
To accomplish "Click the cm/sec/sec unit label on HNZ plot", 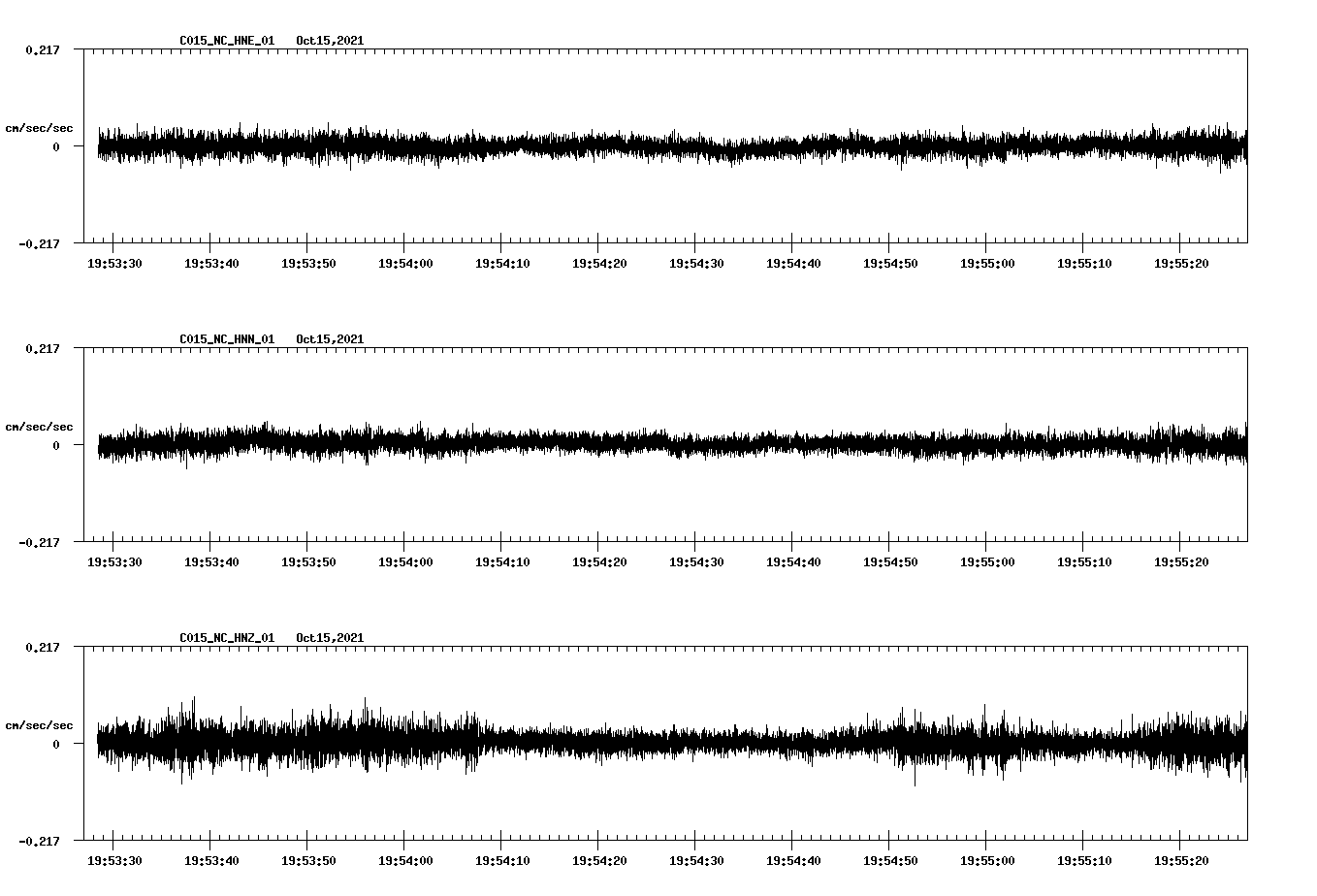I will [39, 725].
